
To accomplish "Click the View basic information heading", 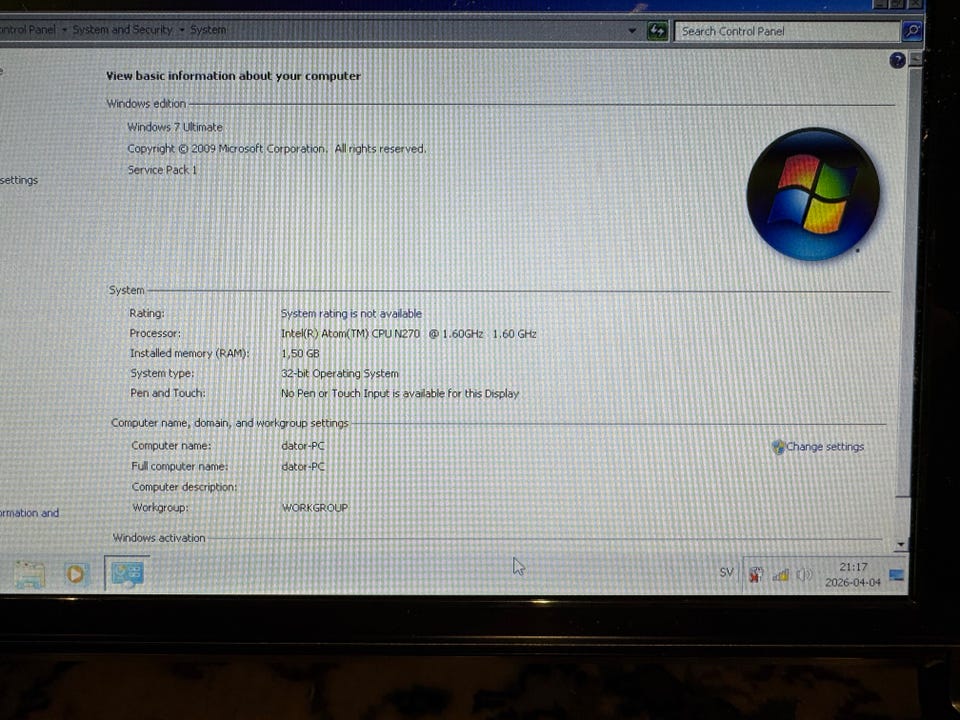I will click(233, 76).
